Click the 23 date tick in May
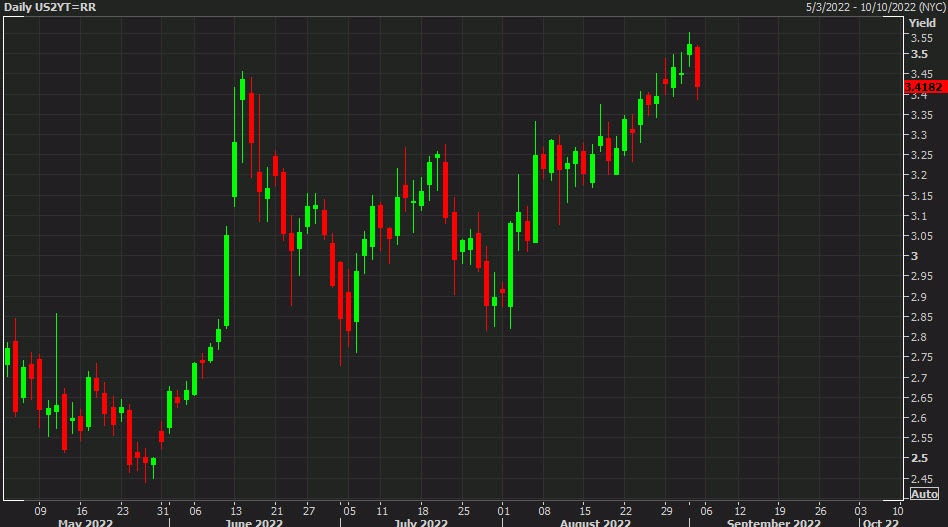The height and width of the screenshot is (527, 948). [122, 511]
